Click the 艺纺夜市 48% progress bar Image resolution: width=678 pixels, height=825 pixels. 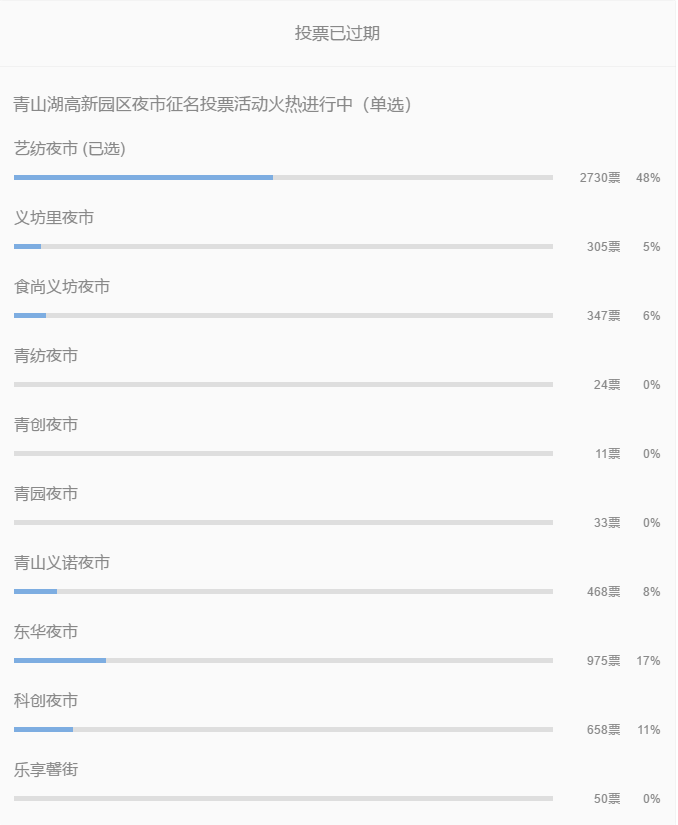pos(283,178)
